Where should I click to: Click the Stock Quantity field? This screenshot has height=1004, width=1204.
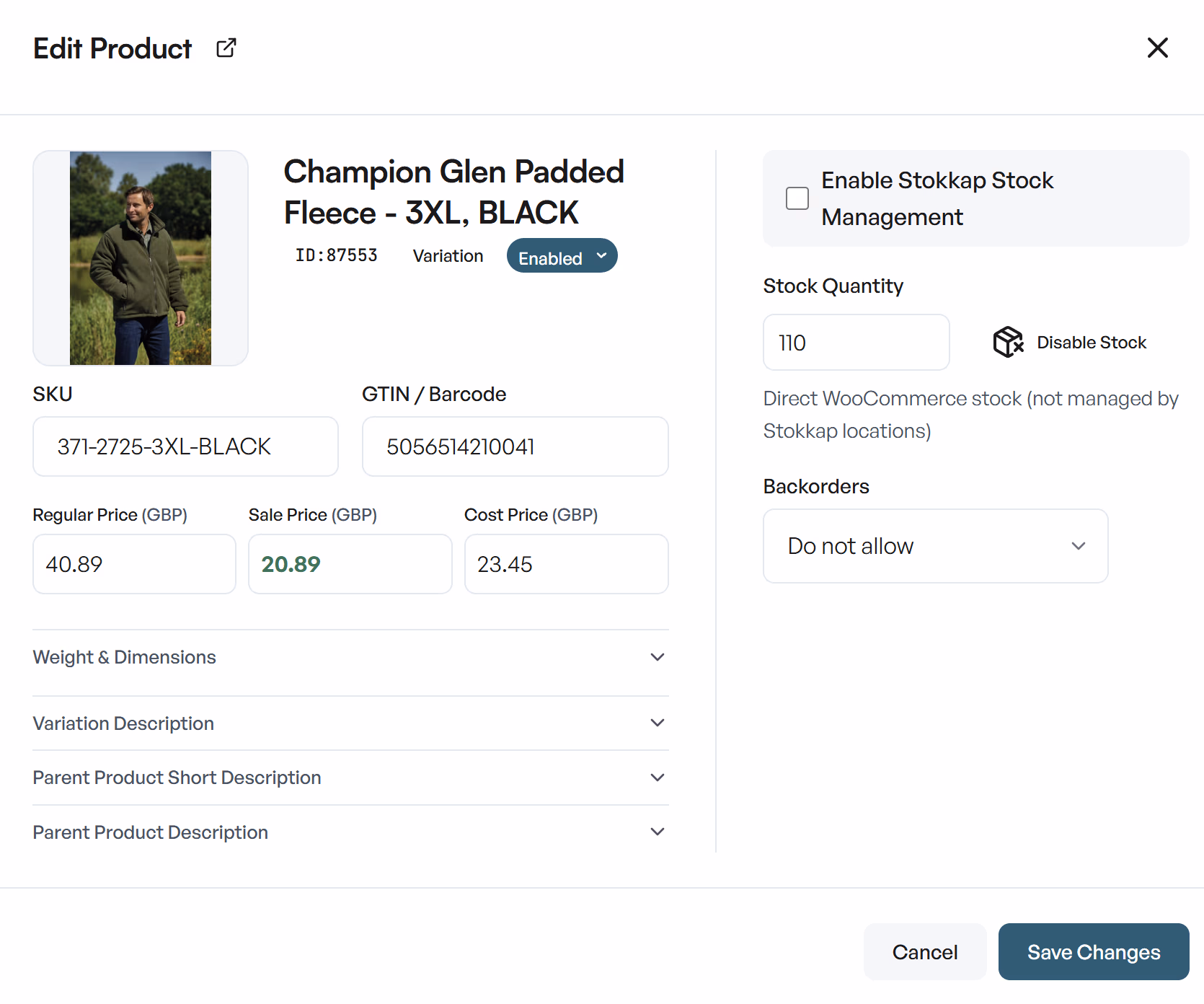click(856, 343)
